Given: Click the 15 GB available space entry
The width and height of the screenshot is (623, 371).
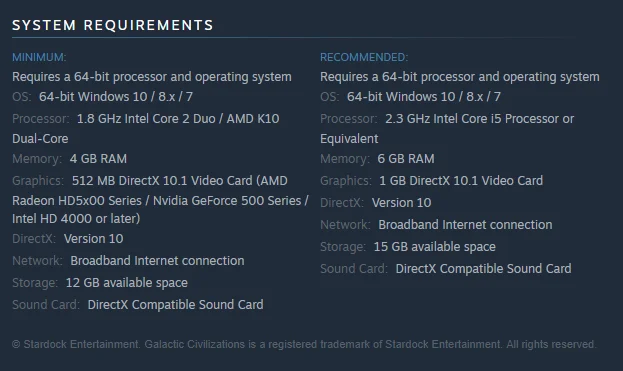Looking at the screenshot, I should [x=435, y=247].
